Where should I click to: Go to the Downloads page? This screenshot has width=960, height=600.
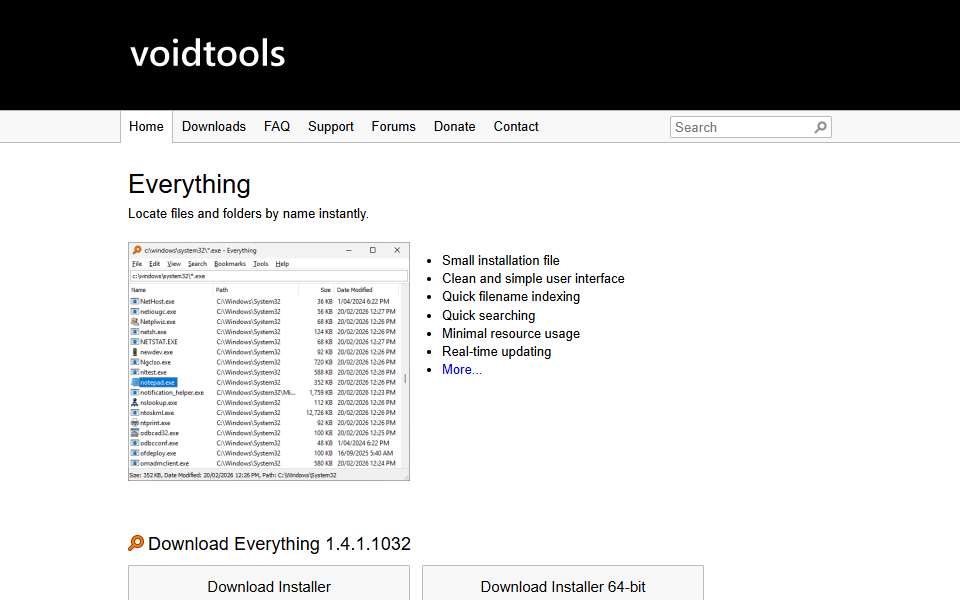tap(214, 127)
